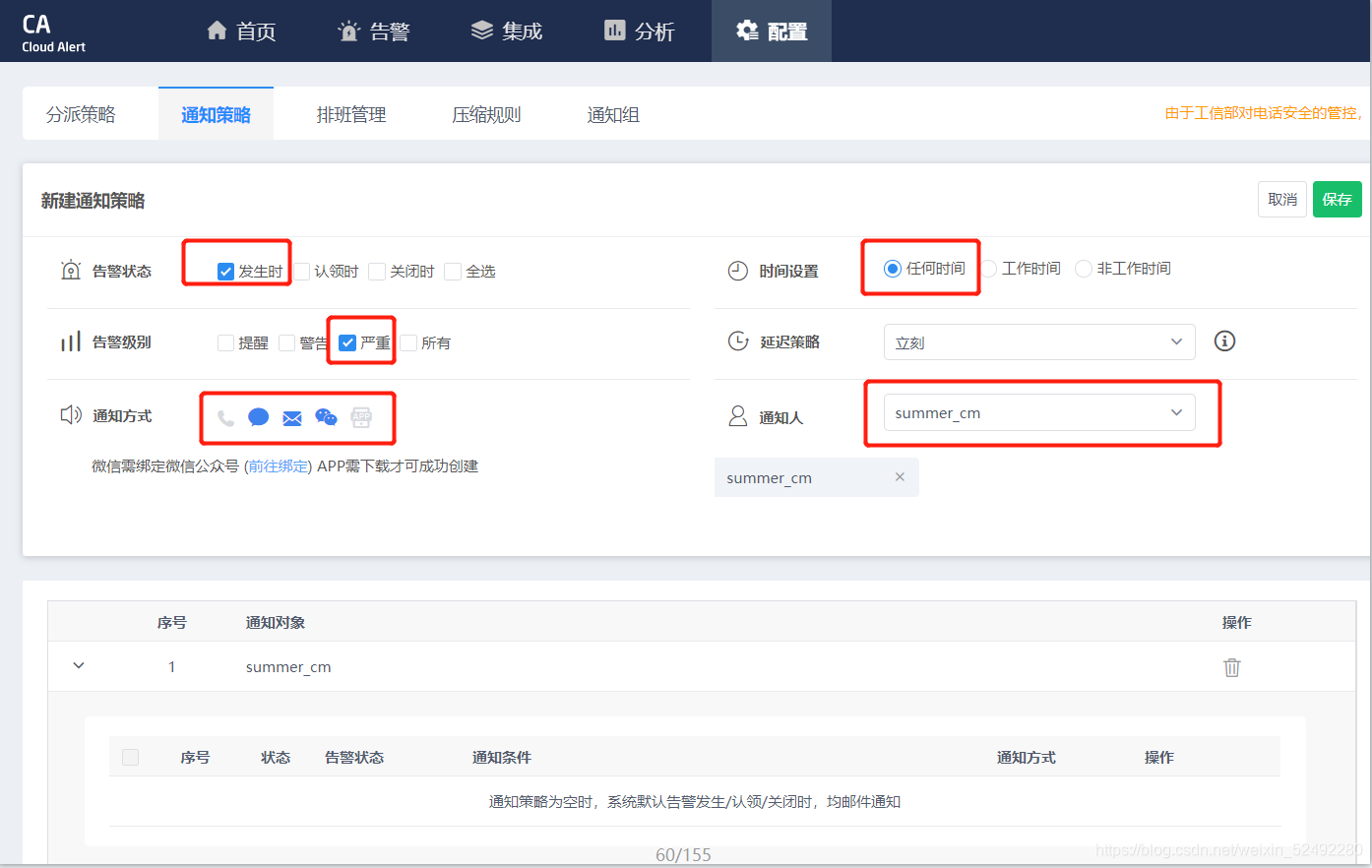The width and height of the screenshot is (1372, 868).
Task: Uncheck the 严重 level checkbox
Action: [347, 342]
